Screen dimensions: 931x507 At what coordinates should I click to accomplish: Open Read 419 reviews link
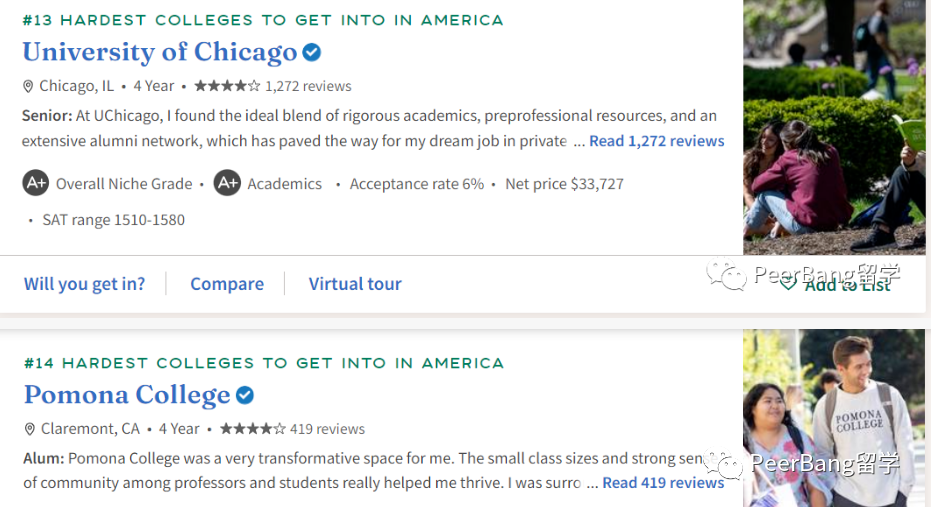click(663, 483)
